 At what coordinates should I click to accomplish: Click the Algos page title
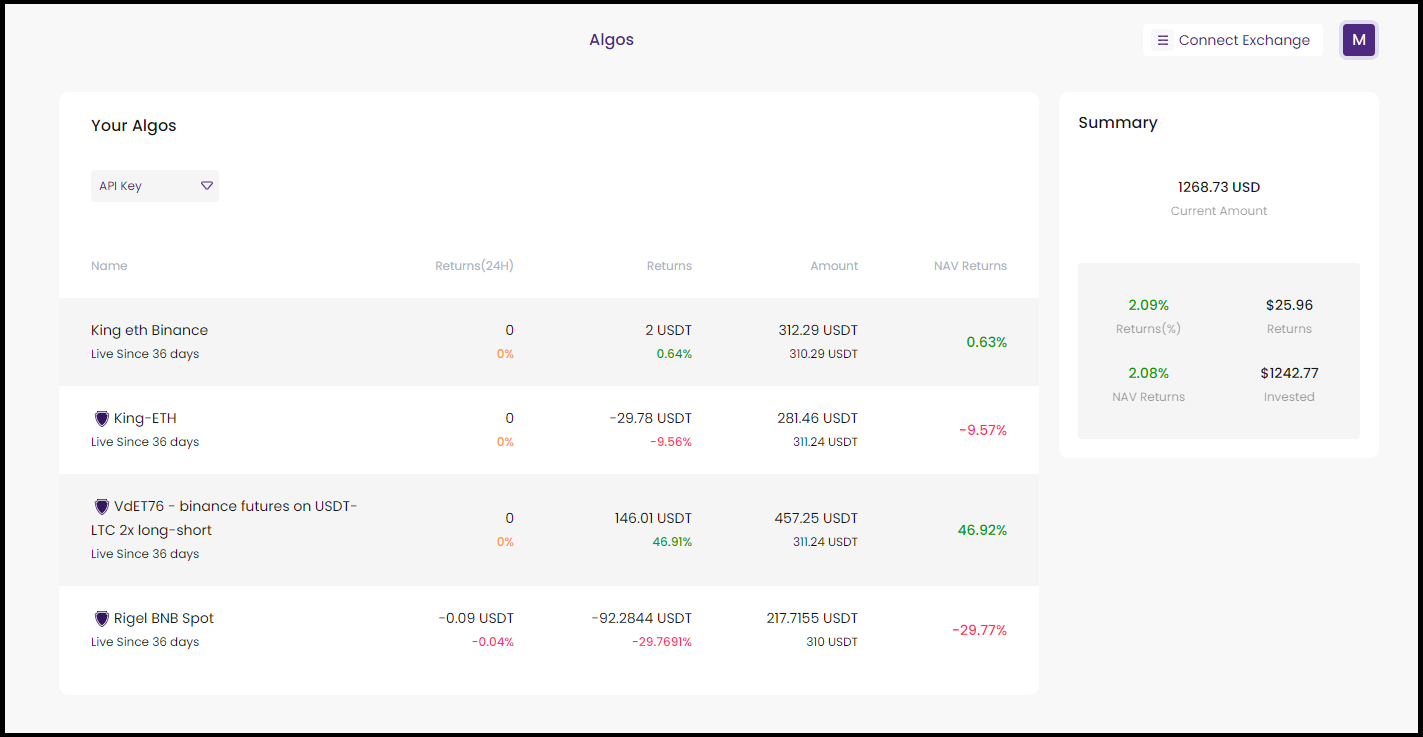[x=611, y=40]
